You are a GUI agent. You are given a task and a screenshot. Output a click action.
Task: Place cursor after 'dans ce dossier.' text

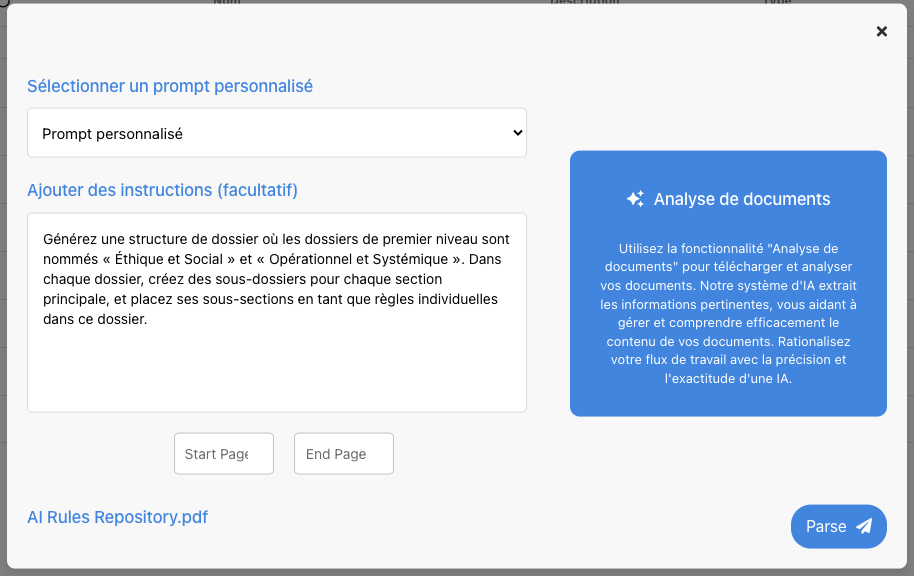pos(149,320)
